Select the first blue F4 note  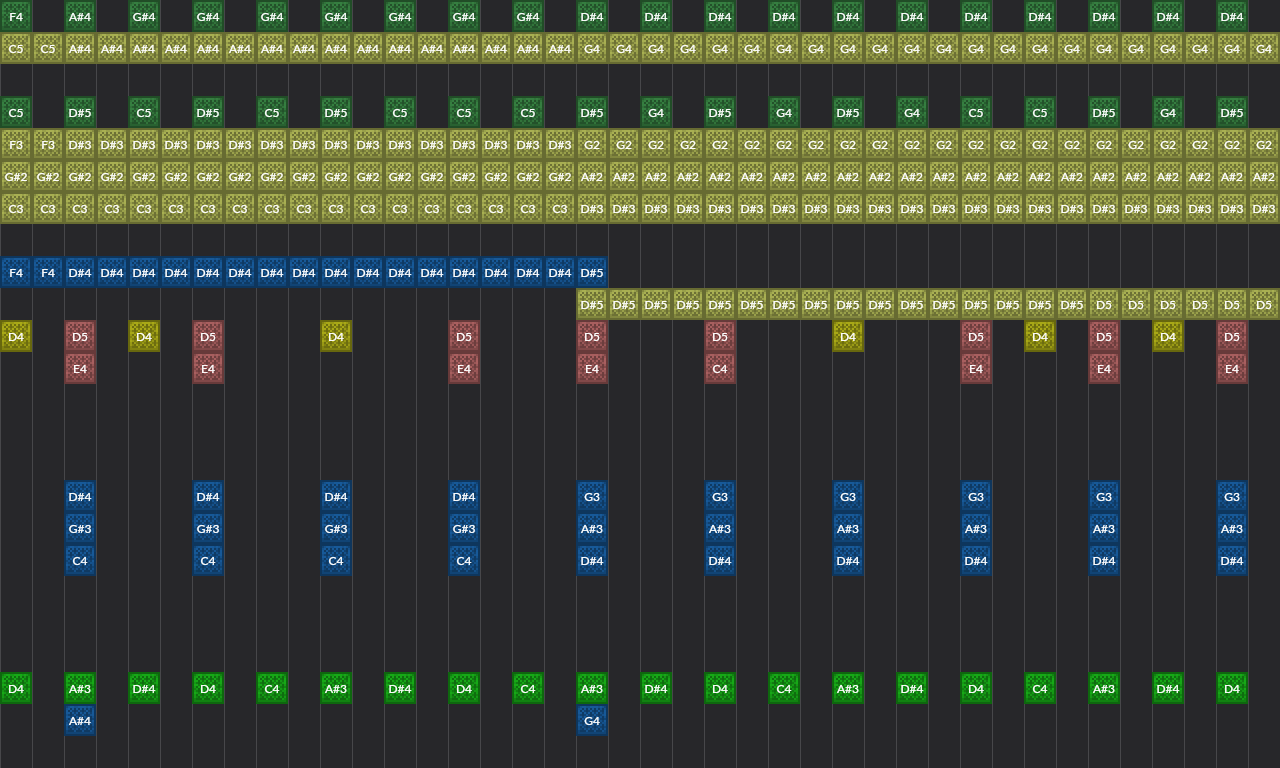pos(16,273)
